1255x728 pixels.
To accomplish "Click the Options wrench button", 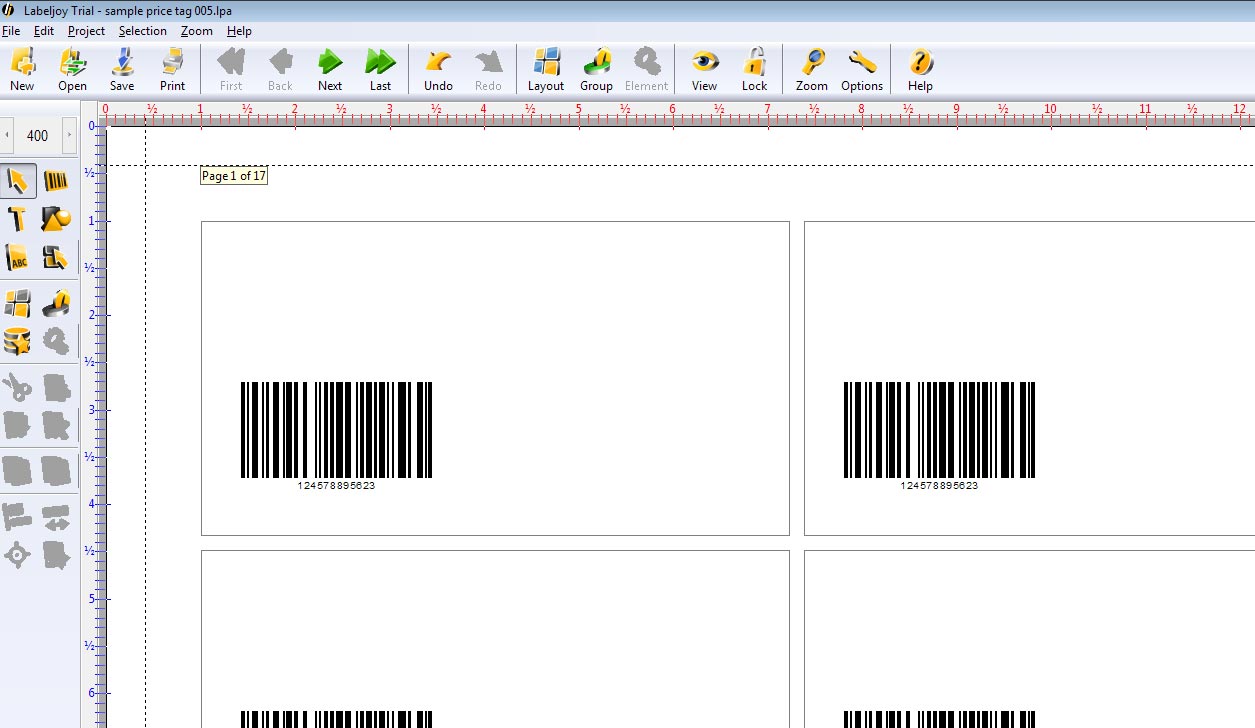I will [x=861, y=70].
